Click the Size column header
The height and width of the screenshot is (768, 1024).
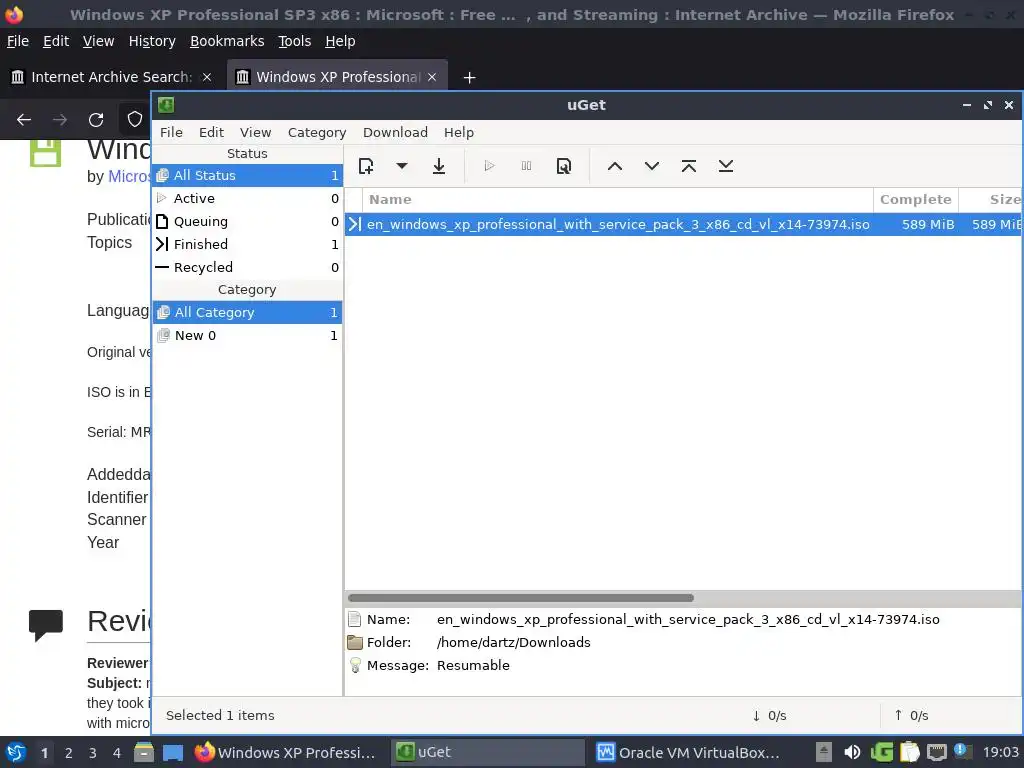point(991,199)
